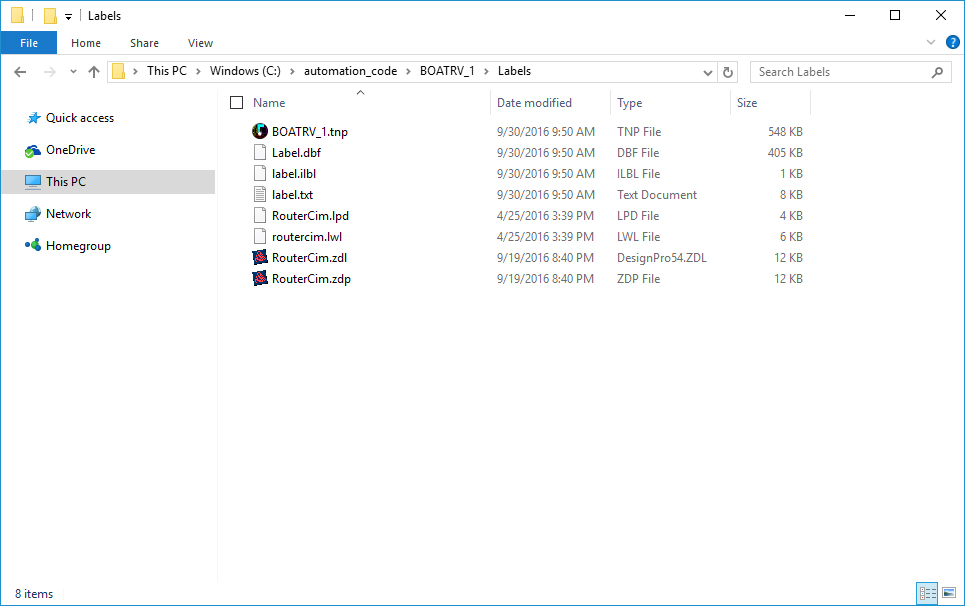Screen dimensions: 965x606
Task: Expand the address bar history dropdown
Action: (707, 72)
